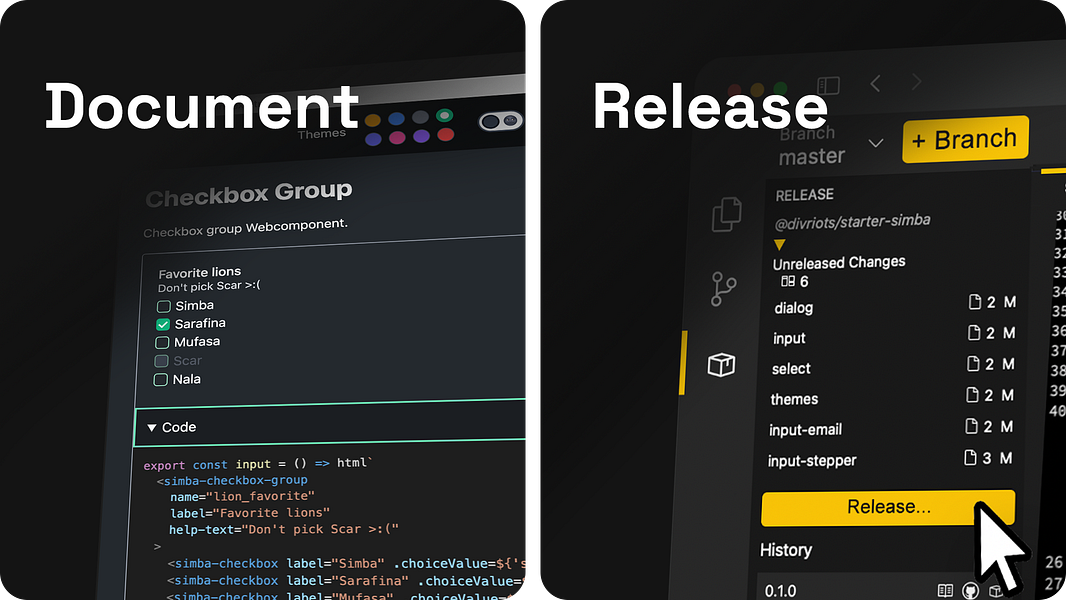Viewport: 1066px width, 600px height.
Task: Toggle the sidebar panel layout icon
Action: [828, 86]
